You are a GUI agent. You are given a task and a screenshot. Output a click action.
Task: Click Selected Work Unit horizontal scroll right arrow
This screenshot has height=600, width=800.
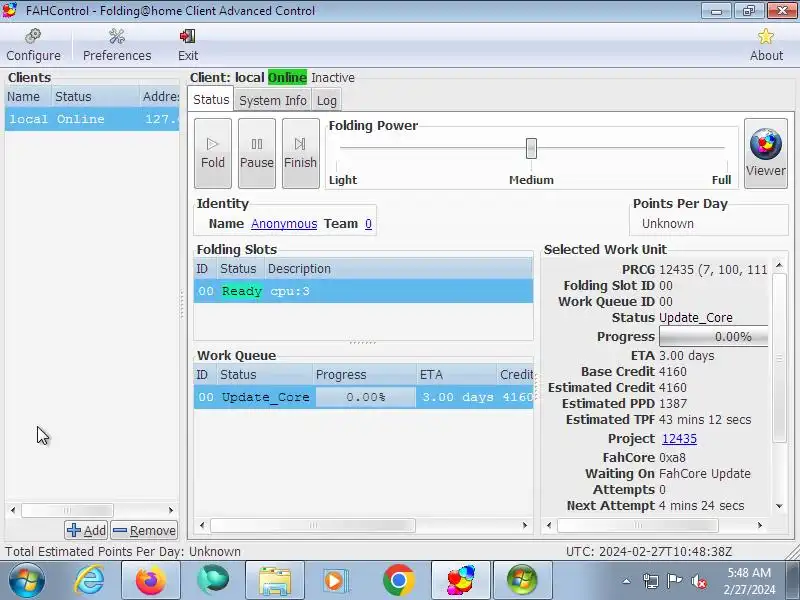[760, 525]
